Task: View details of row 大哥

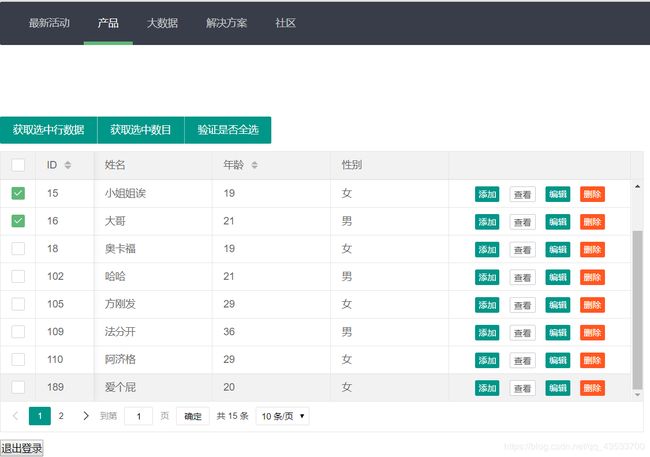Action: [x=522, y=222]
